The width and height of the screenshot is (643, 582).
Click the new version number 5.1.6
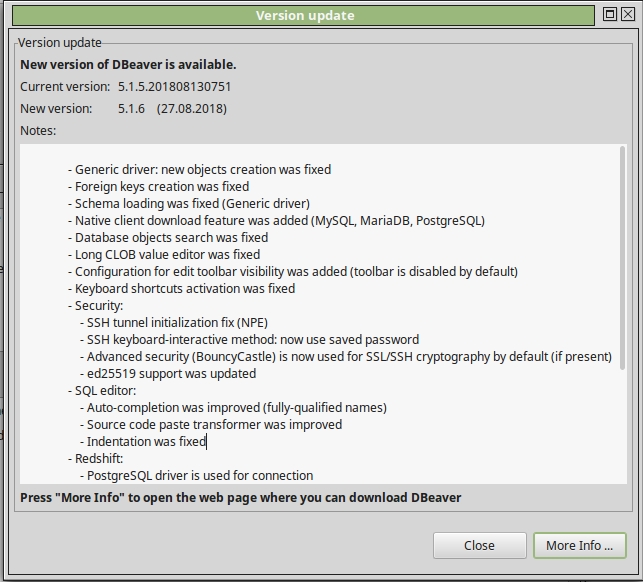click(x=131, y=109)
